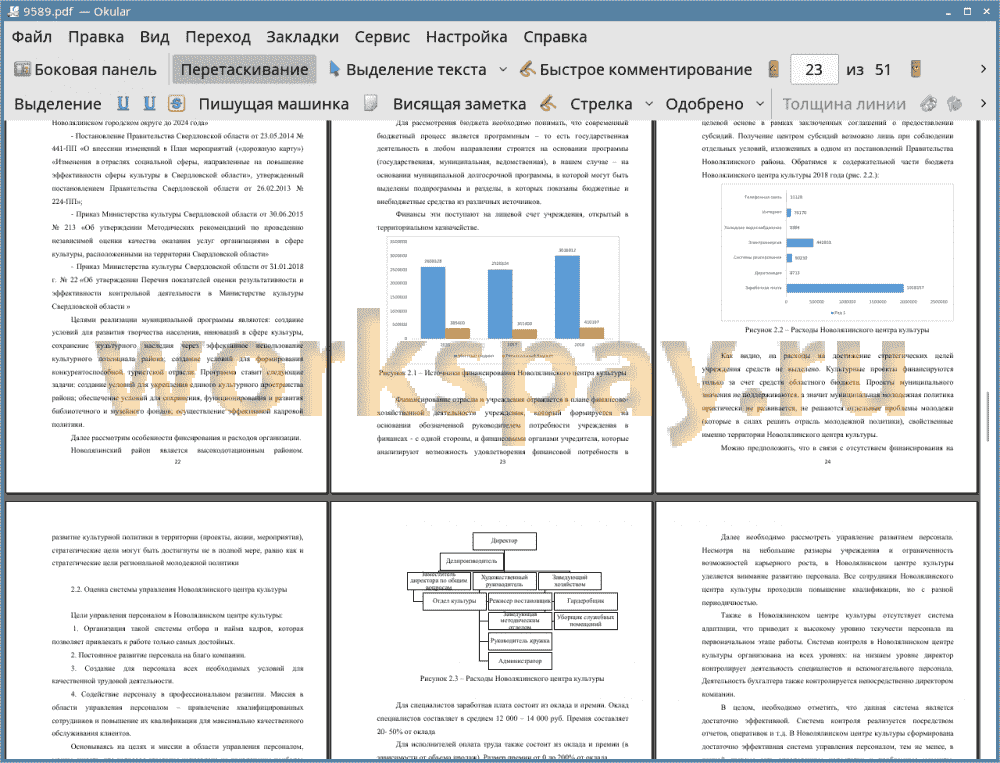Activate the Выделение текста tool
Viewport: 1000px width, 763px height.
pos(407,70)
